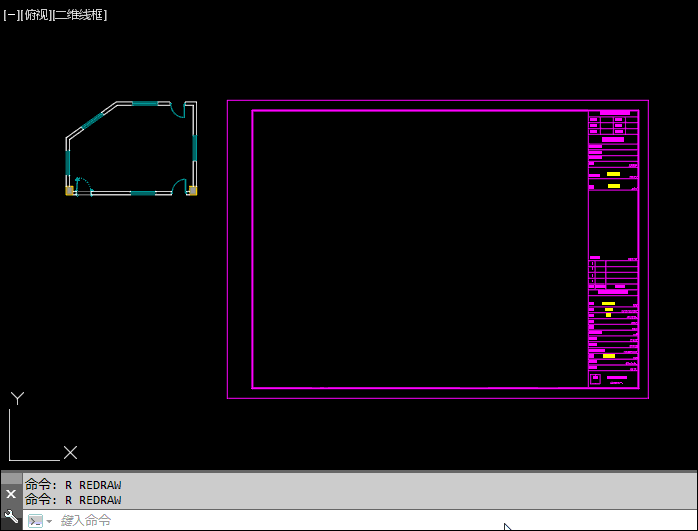Click the command prompt icon

(x=35, y=521)
